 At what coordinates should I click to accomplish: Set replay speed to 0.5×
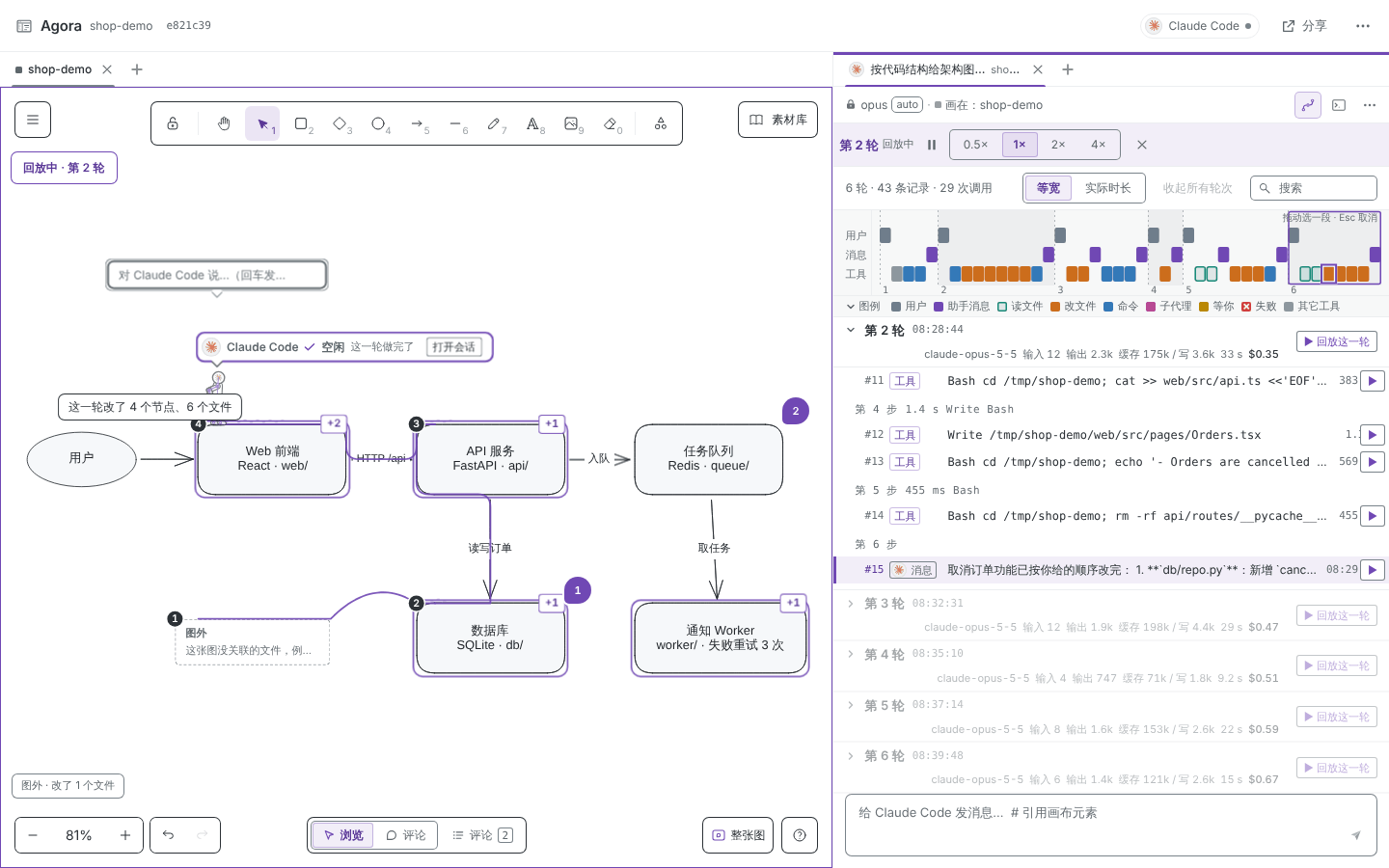[x=975, y=145]
